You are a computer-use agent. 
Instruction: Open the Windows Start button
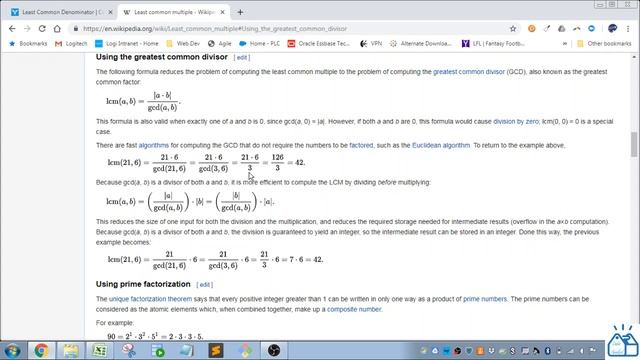[x=12, y=351]
